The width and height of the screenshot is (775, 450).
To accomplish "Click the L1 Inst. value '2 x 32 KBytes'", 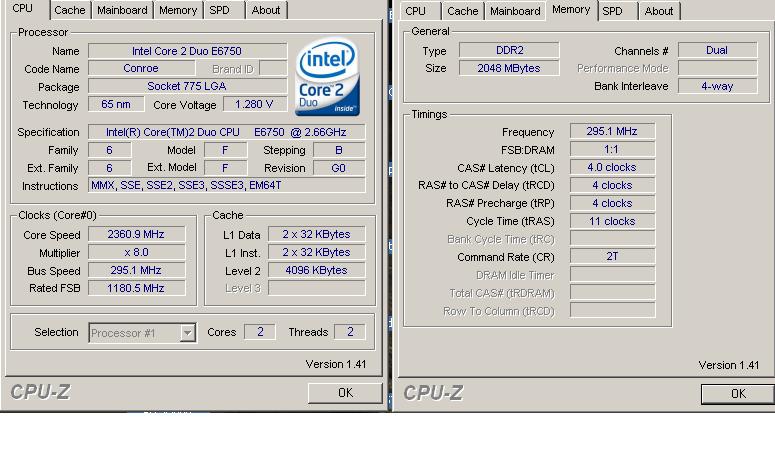I will pyautogui.click(x=316, y=252).
